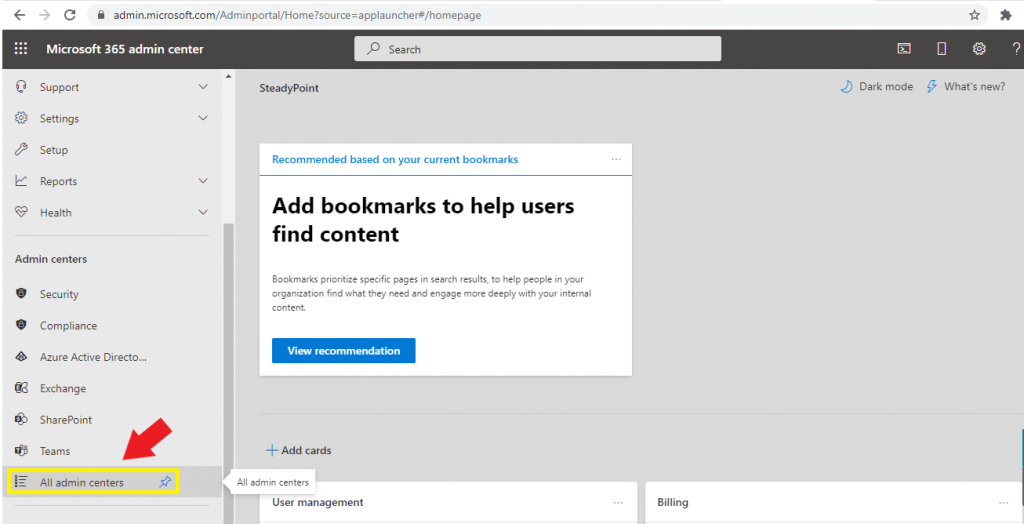Click the browser address bar URL

pyautogui.click(x=297, y=15)
